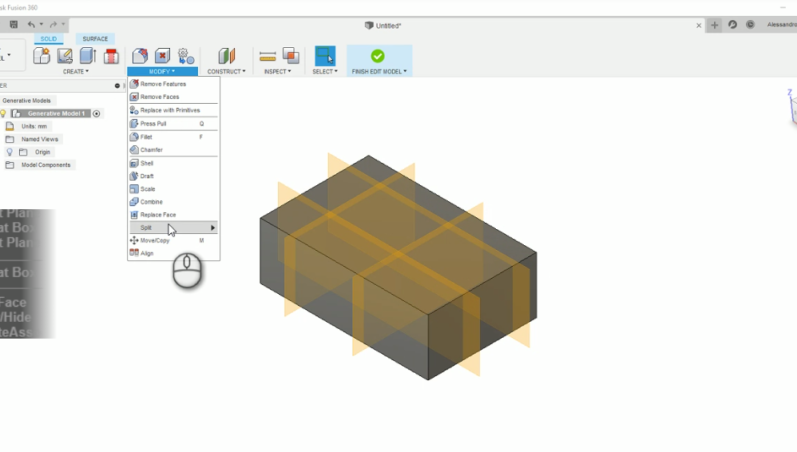Open the Undo history dropdown arrow

pyautogui.click(x=41, y=24)
